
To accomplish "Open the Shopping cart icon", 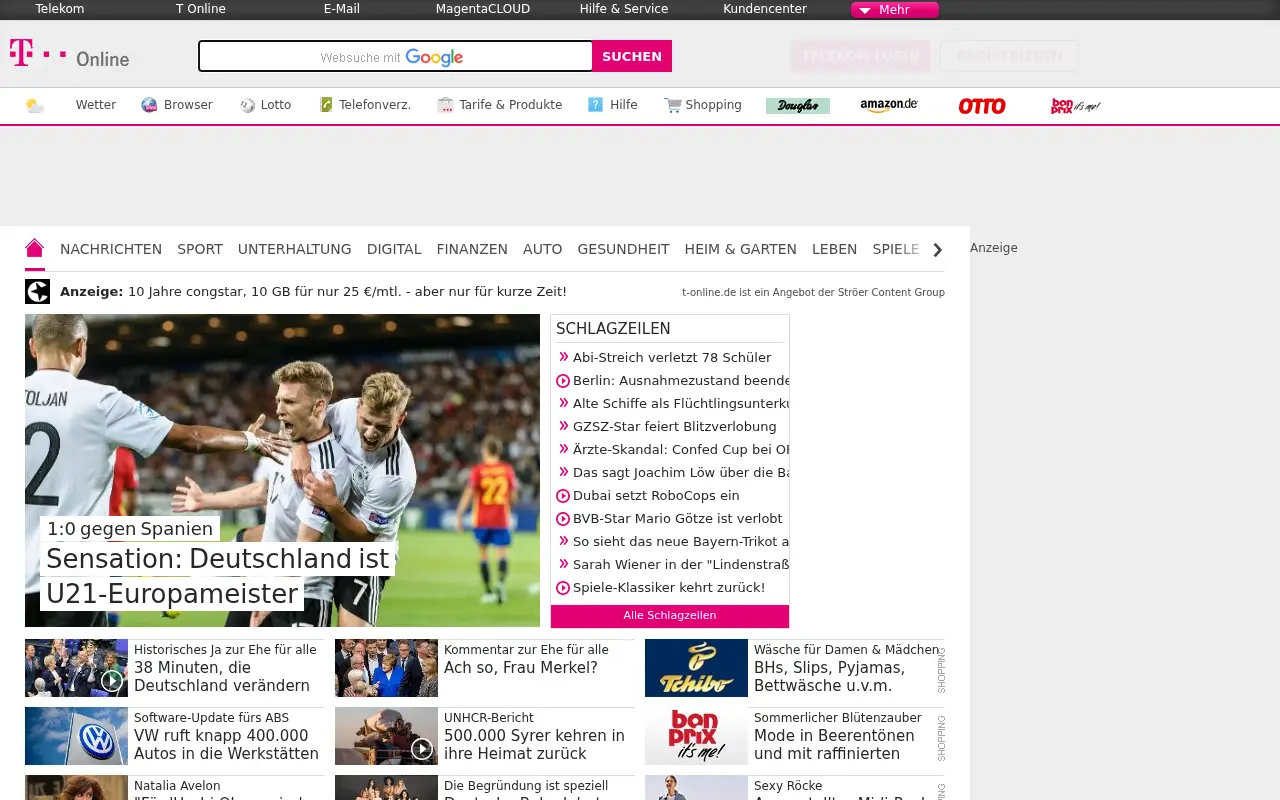I will coord(673,105).
